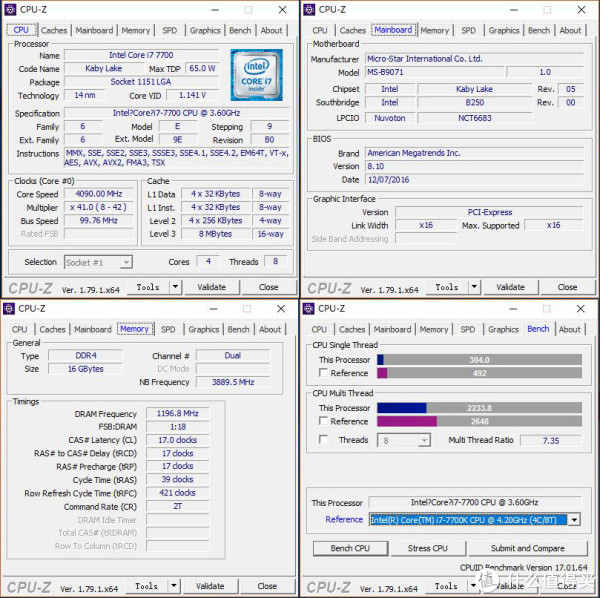600x598 pixels.
Task: Click Row Refresh Cycle Time value 421 clocks
Action: pyautogui.click(x=178, y=493)
